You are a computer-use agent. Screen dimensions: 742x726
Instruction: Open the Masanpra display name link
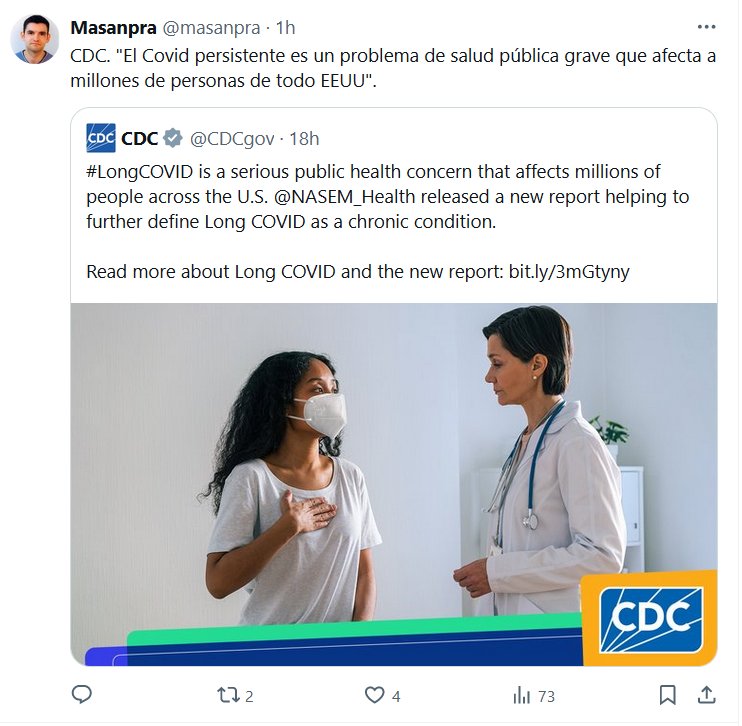[113, 27]
